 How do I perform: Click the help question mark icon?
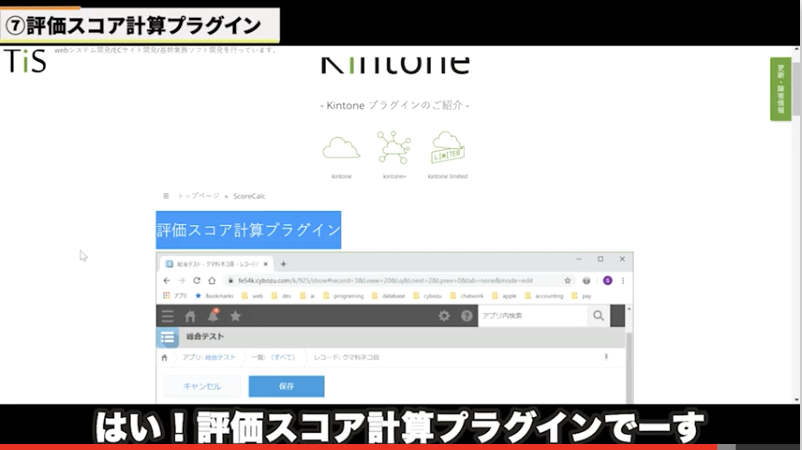(x=466, y=316)
